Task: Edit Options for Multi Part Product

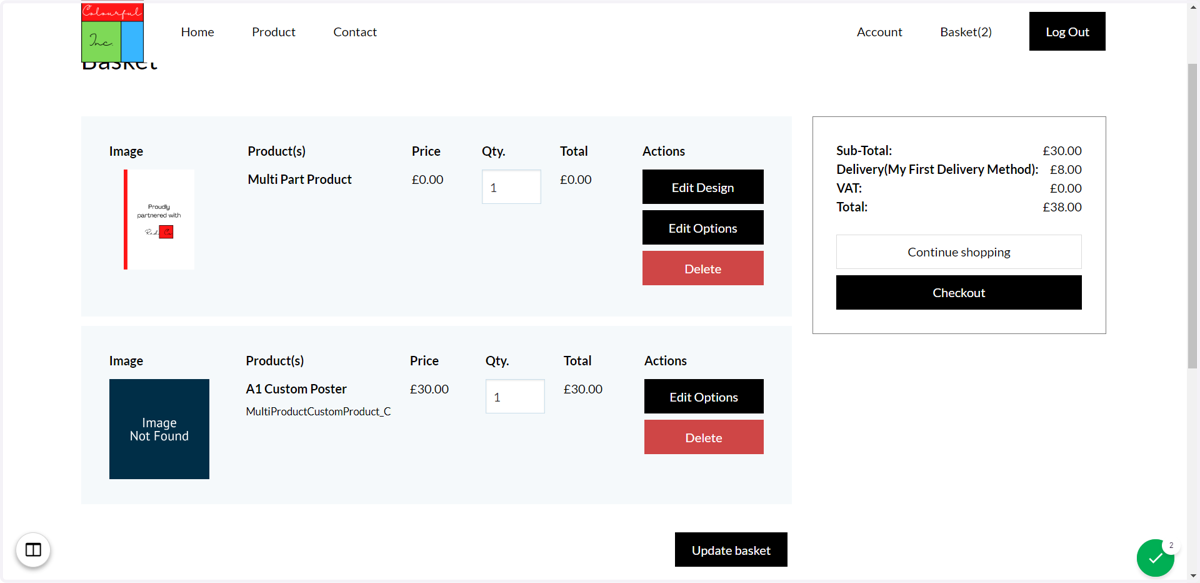Action: (703, 228)
